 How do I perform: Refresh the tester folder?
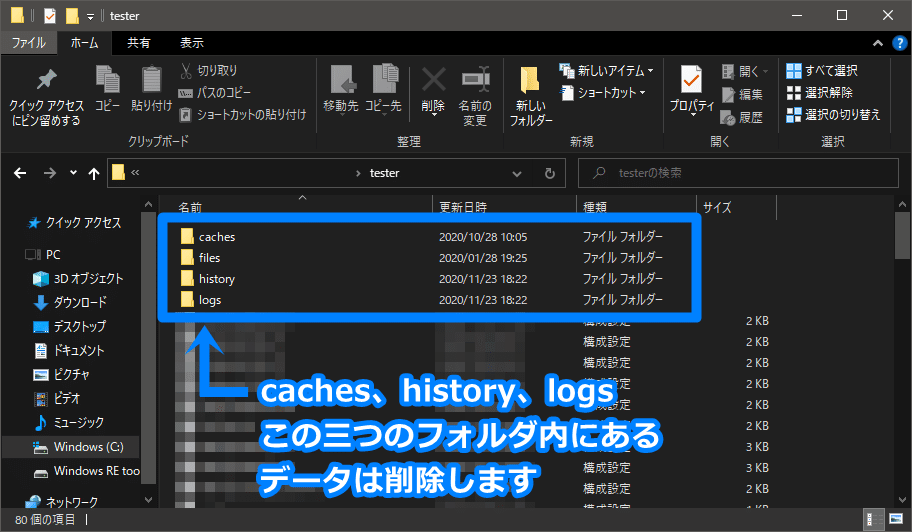pyautogui.click(x=550, y=173)
